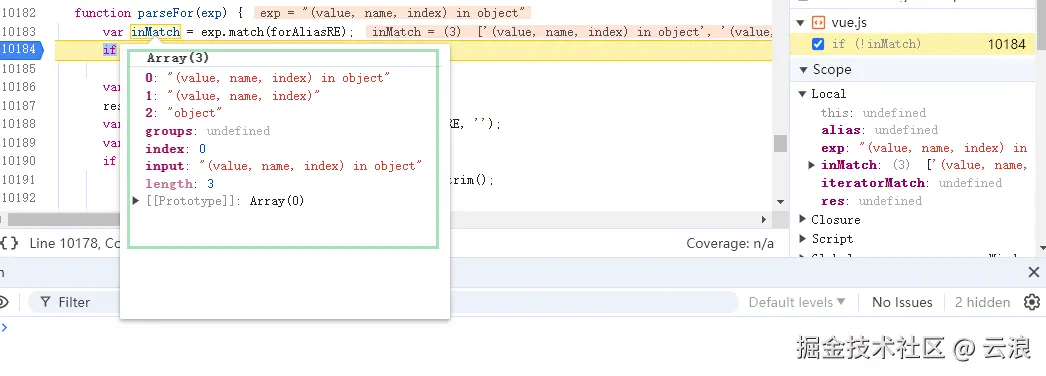Select the 'iteratorMatch: undefined' scope entry

pyautogui.click(x=911, y=183)
